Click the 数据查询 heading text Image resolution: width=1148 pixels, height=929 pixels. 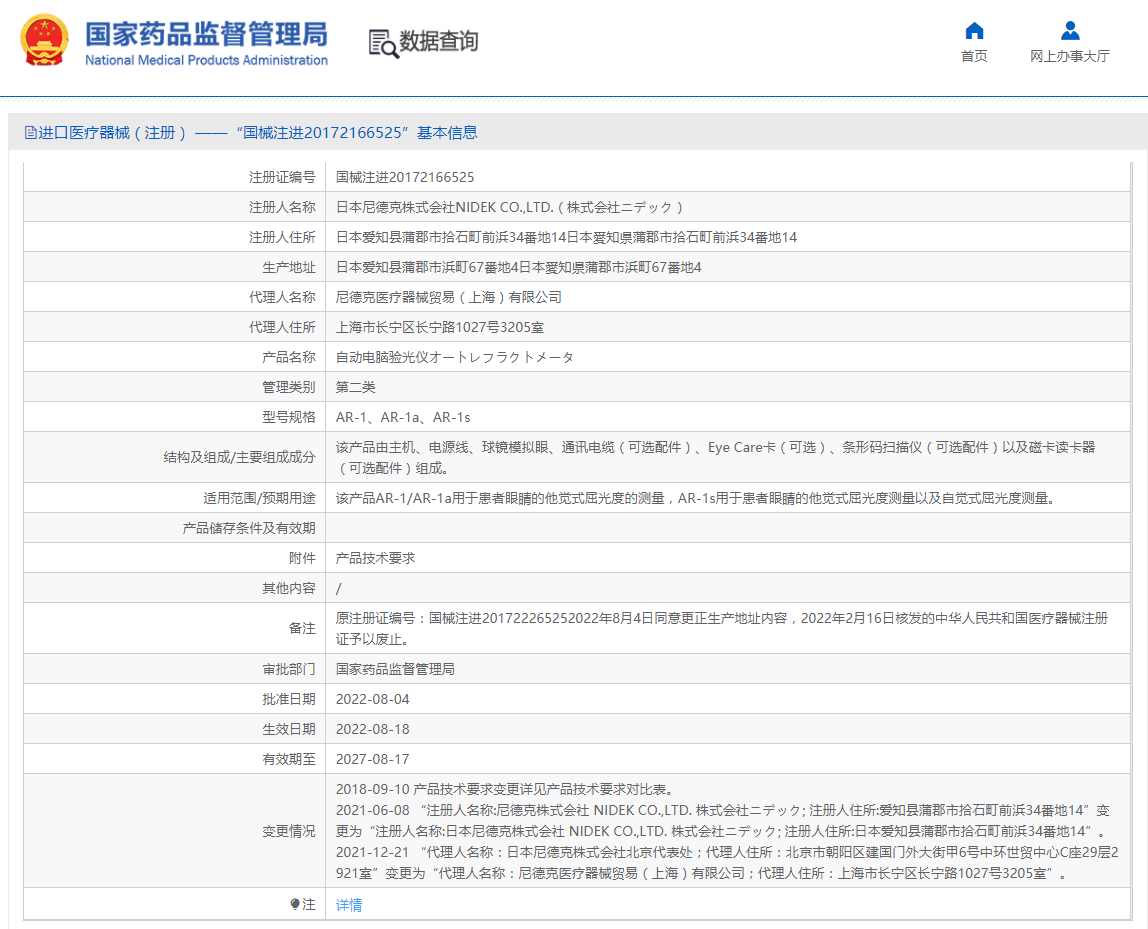[439, 41]
